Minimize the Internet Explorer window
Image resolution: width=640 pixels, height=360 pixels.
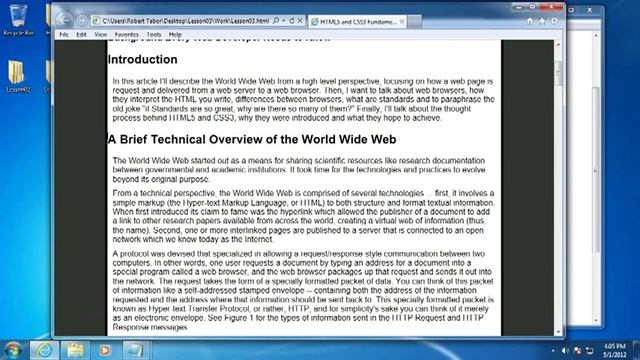coord(519,7)
